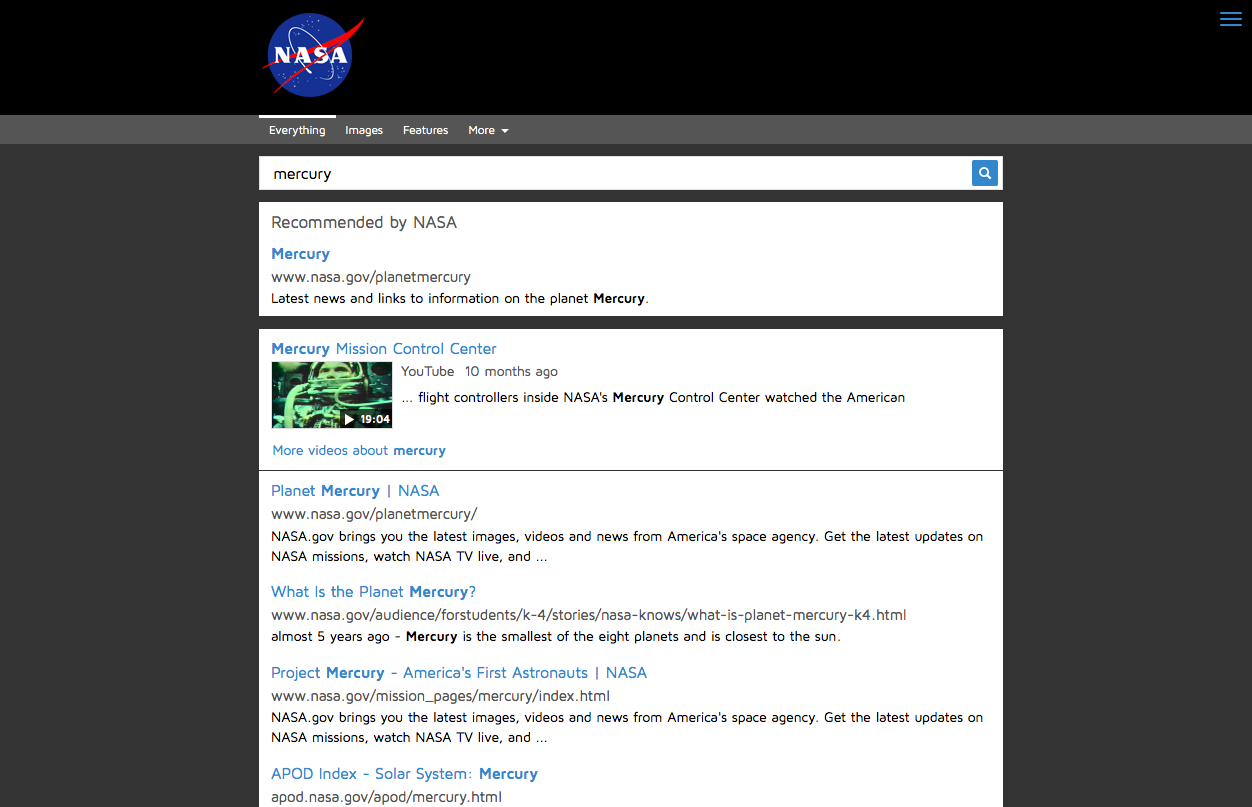This screenshot has width=1252, height=807.
Task: Play the Mercury Mission Control Center video
Action: [x=384, y=348]
